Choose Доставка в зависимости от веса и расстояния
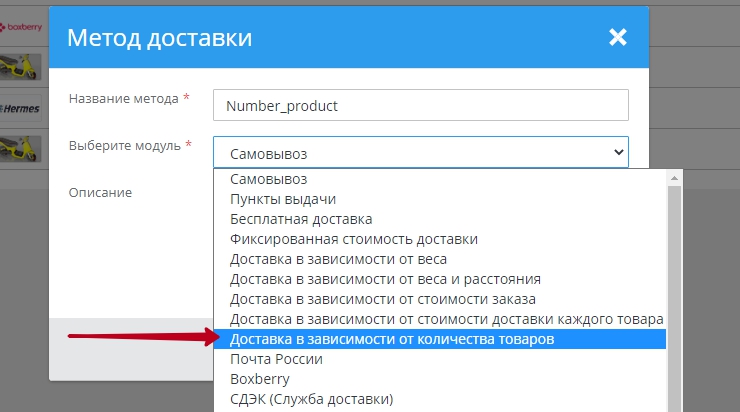The image size is (740, 412). click(x=385, y=279)
